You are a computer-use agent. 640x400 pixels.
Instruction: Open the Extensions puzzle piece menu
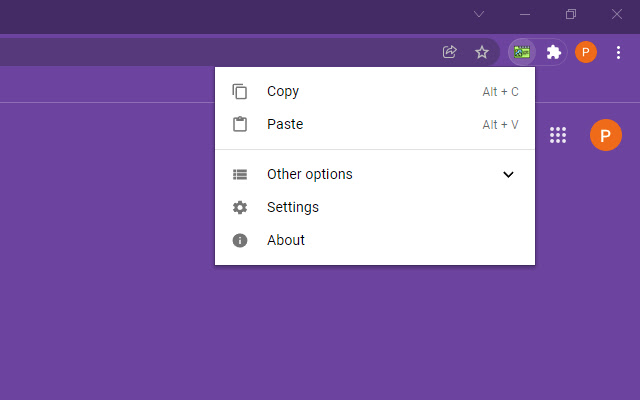pos(553,52)
